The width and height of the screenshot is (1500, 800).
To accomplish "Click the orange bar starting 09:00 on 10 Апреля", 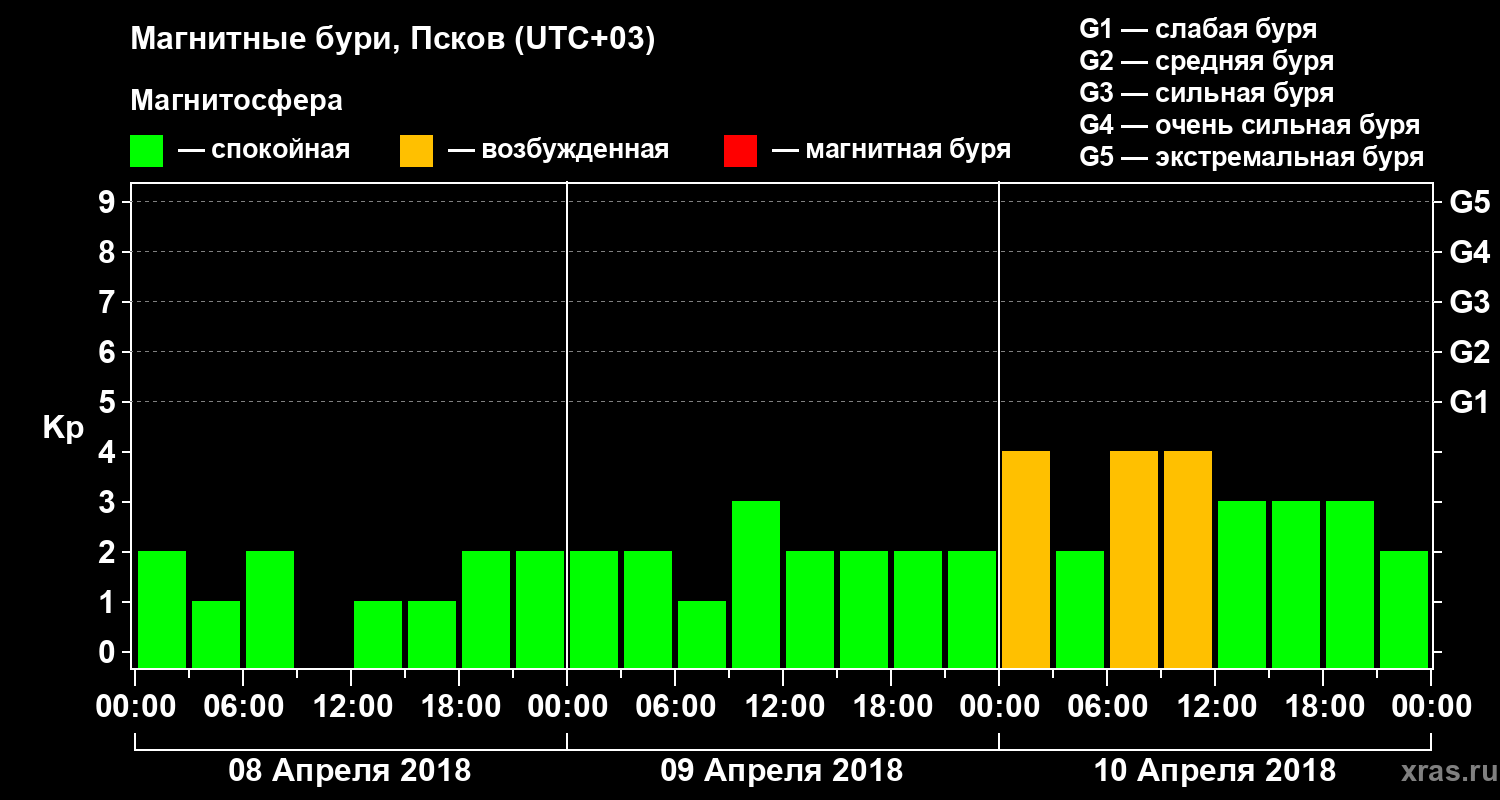I will point(1188,559).
